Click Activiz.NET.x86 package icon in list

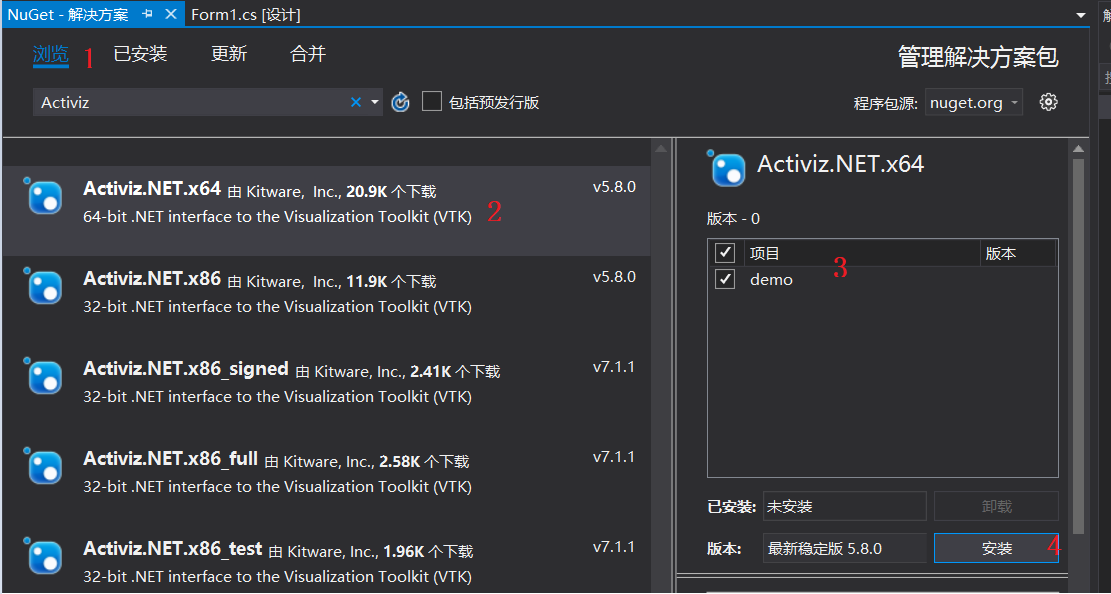[45, 286]
